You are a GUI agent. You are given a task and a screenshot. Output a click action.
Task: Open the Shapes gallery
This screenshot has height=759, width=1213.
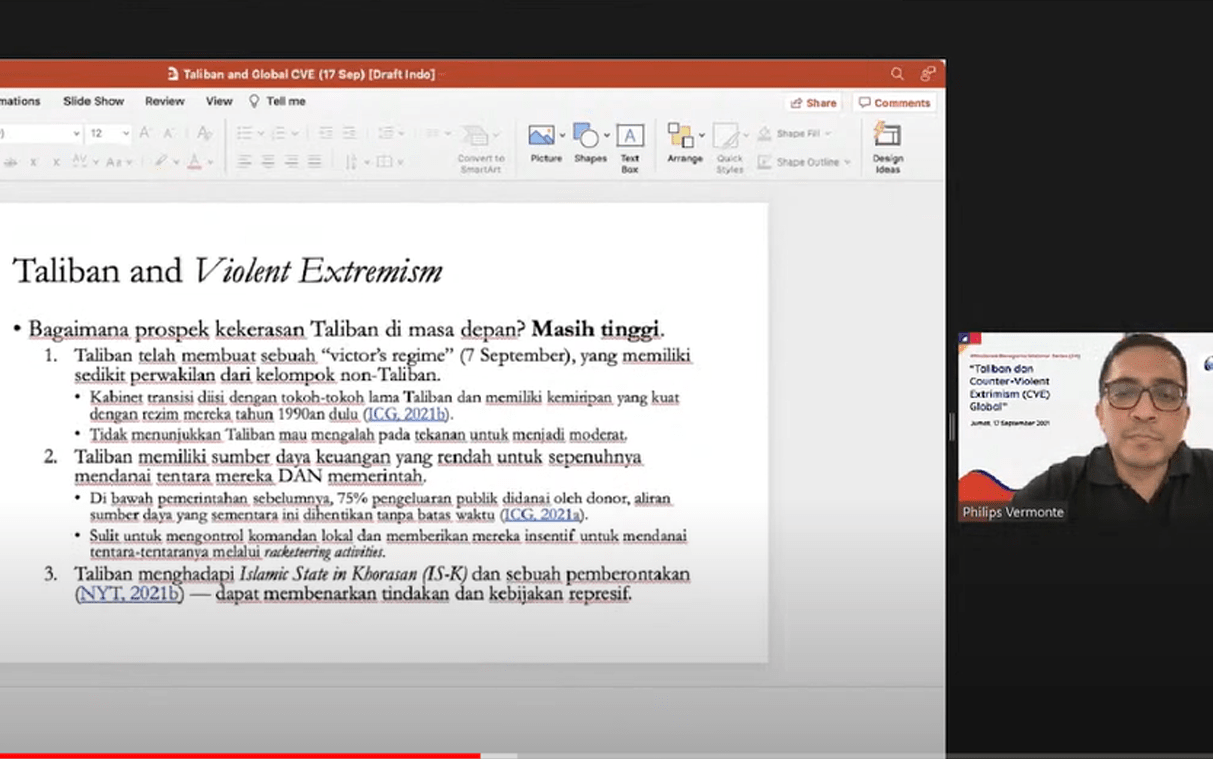coord(586,136)
